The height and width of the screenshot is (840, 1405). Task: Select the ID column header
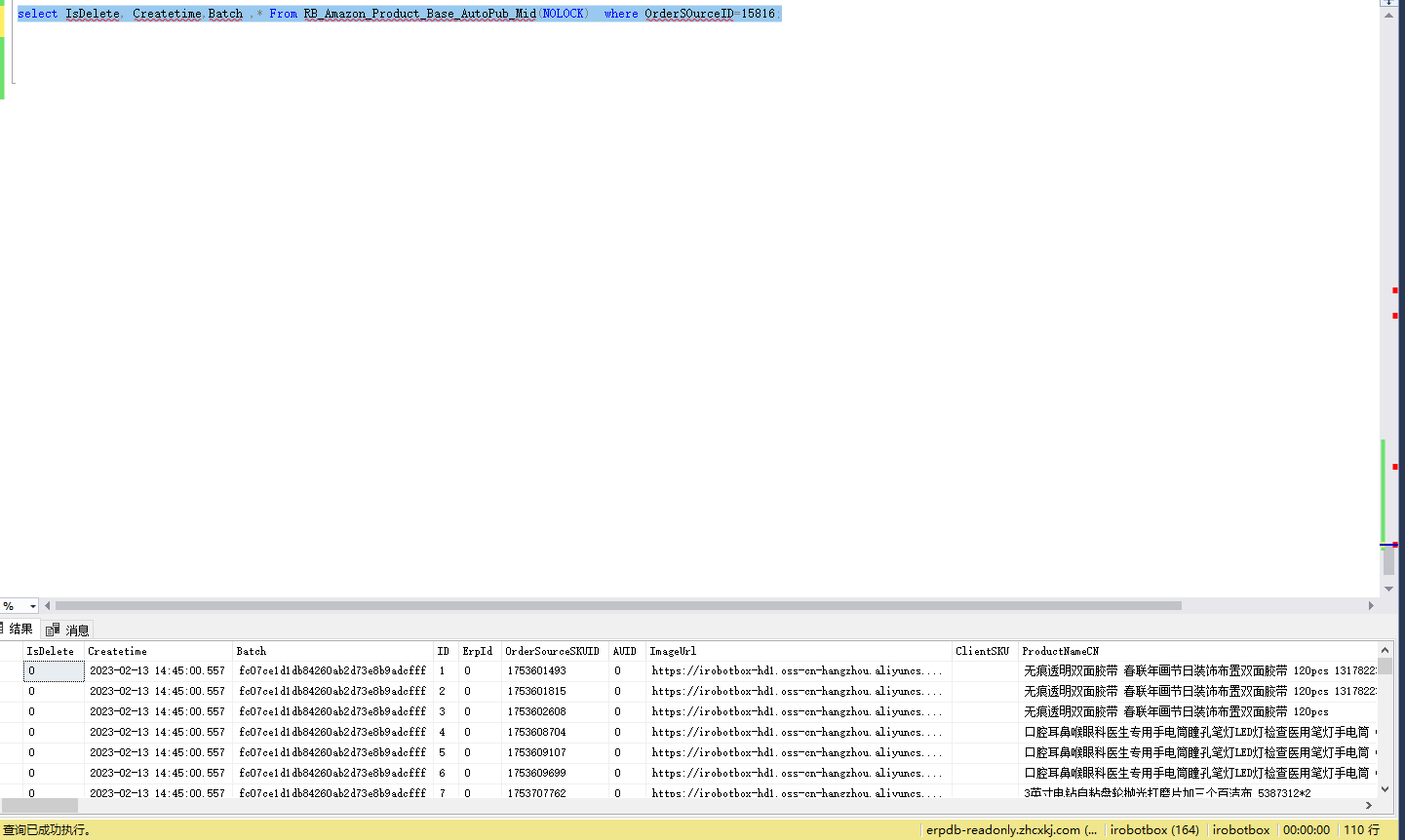447,651
